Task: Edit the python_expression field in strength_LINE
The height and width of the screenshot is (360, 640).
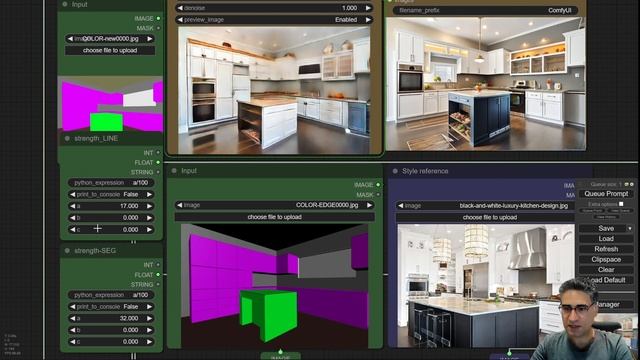Action: click(111, 183)
